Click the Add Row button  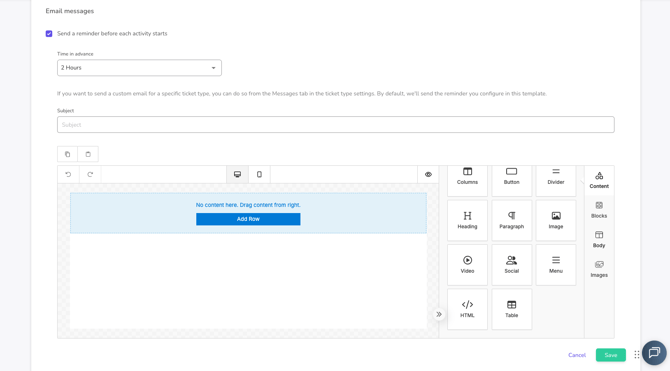point(248,219)
